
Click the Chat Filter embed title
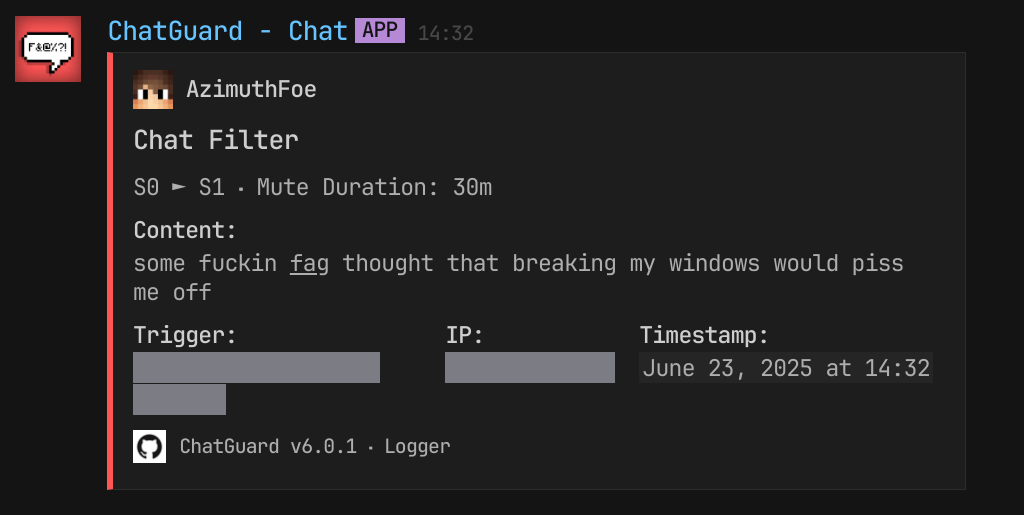(x=216, y=140)
